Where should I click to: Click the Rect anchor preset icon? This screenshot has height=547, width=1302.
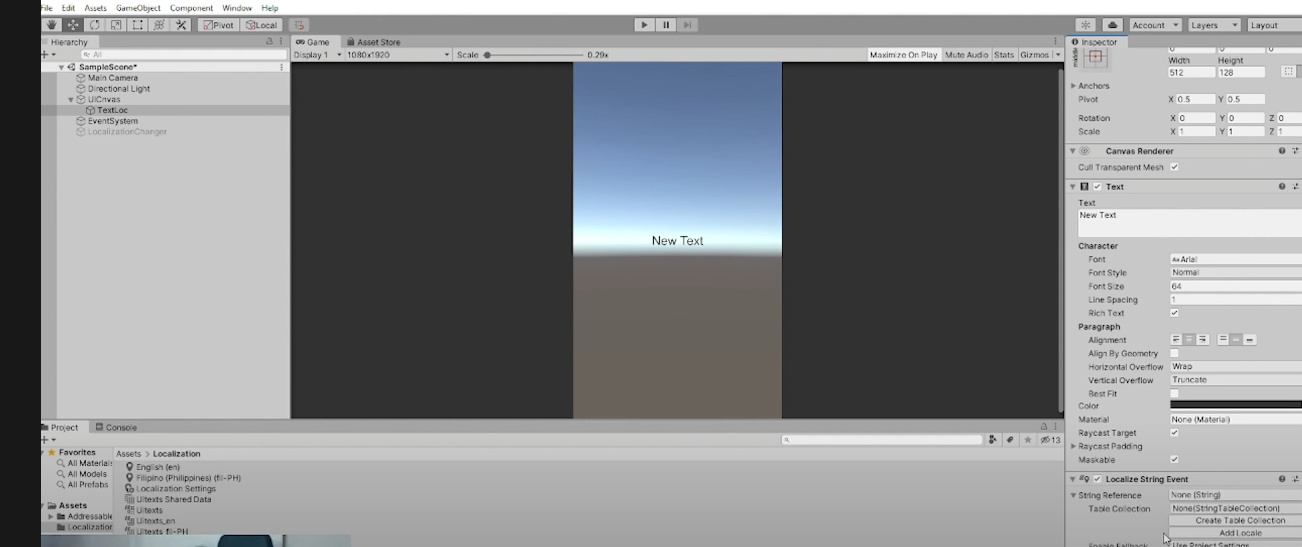point(1096,58)
